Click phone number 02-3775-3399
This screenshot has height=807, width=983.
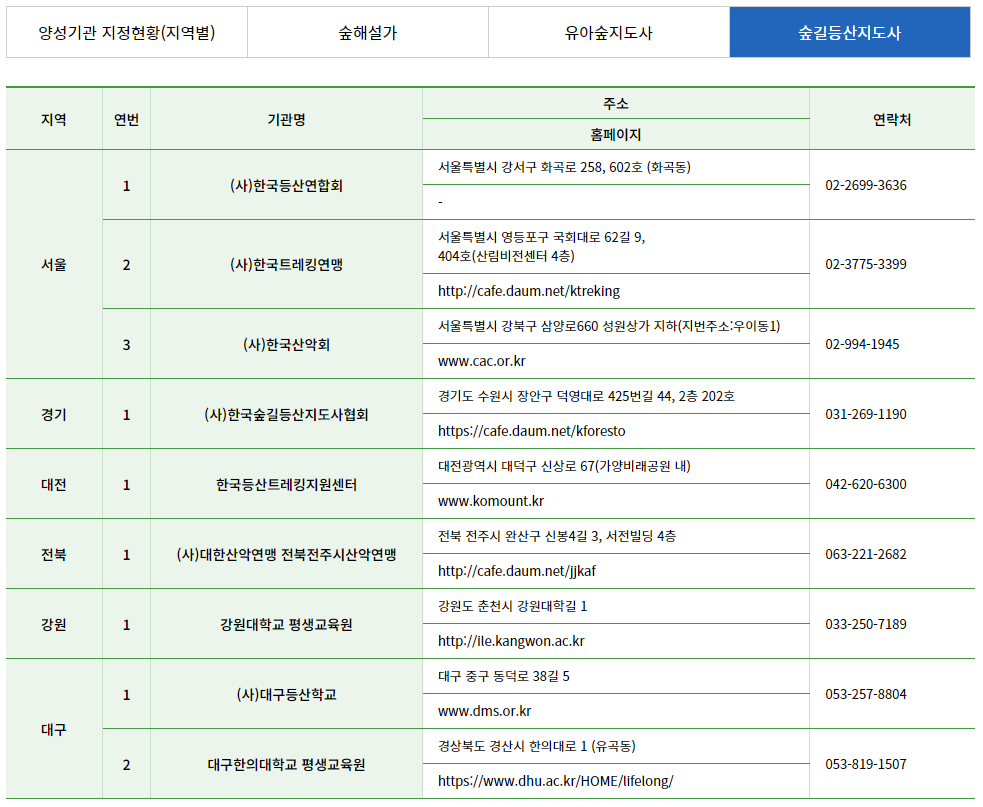click(866, 265)
